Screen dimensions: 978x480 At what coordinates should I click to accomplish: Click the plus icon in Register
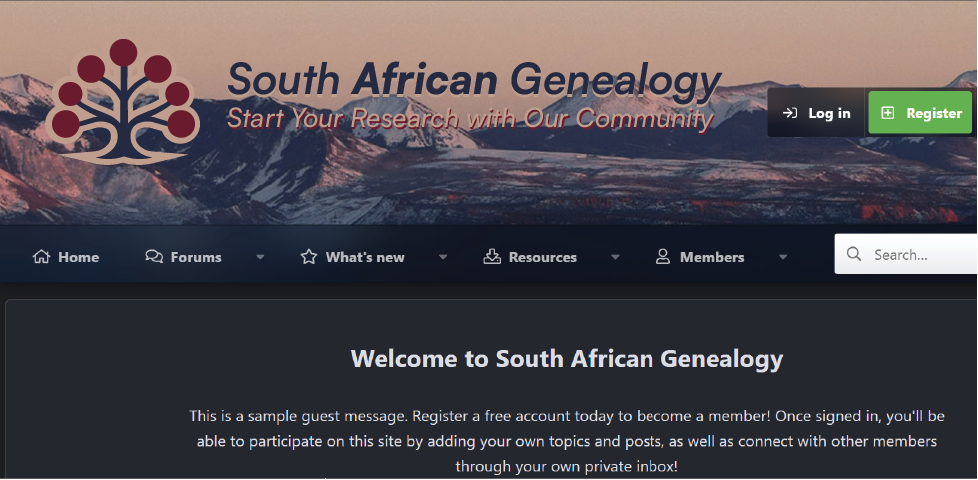[x=887, y=113]
